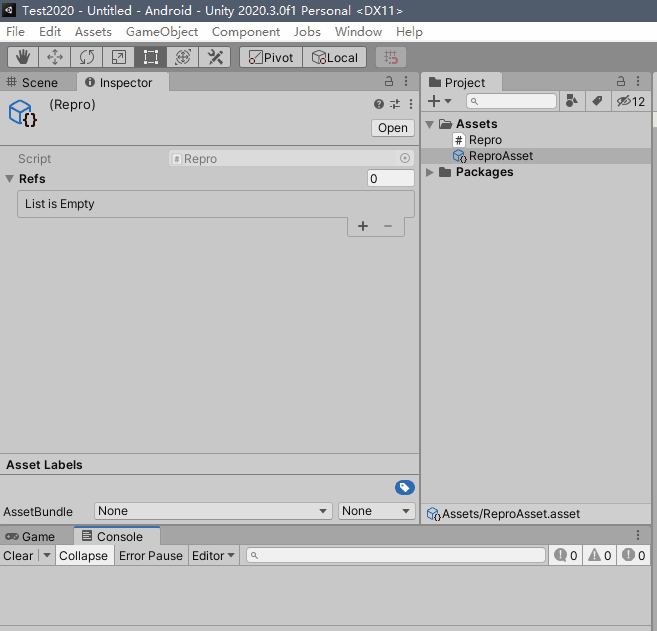Viewport: 657px width, 631px height.
Task: Lock the Inspector panel
Action: pos(389,81)
